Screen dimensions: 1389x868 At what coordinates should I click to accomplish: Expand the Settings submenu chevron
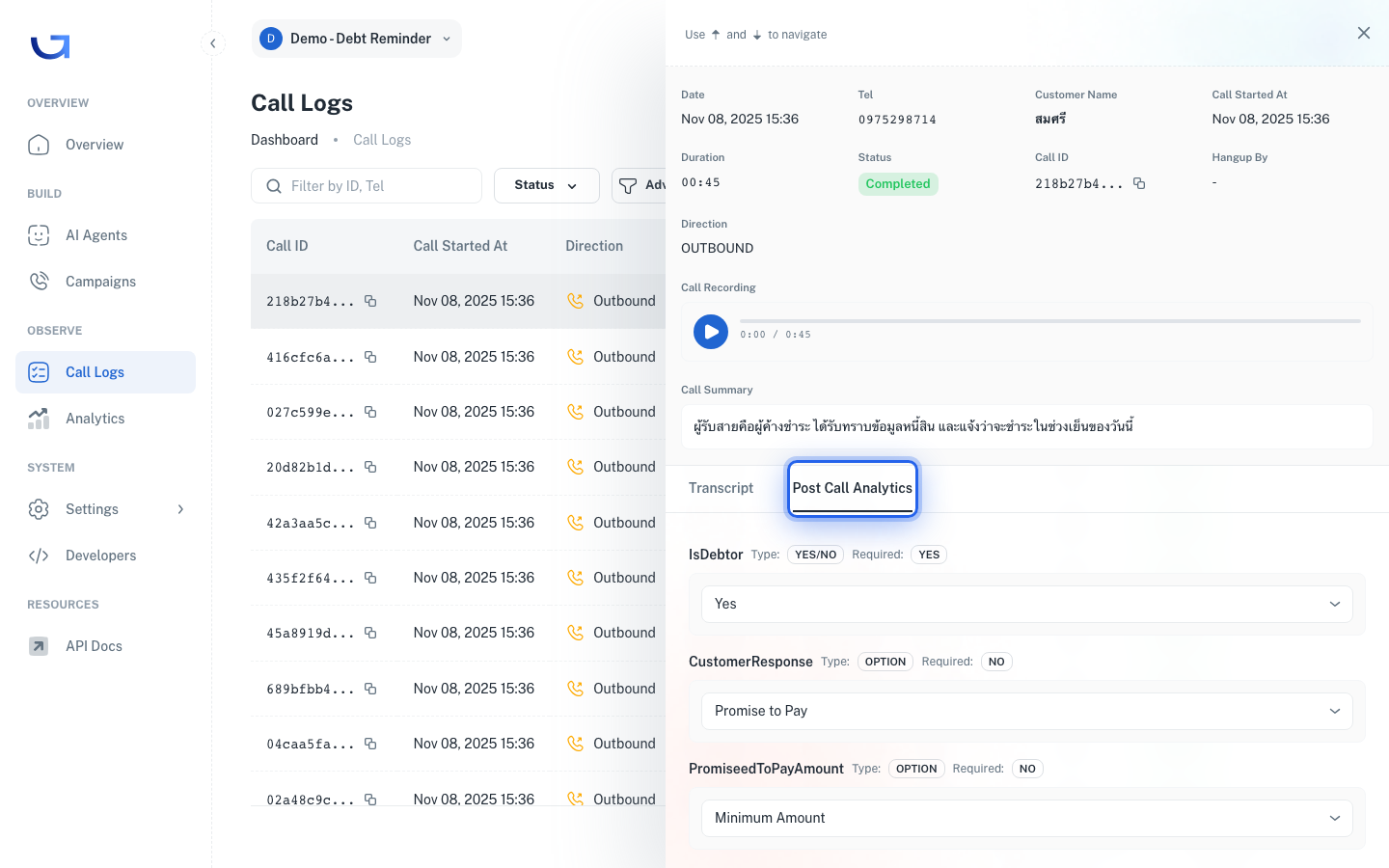click(x=180, y=509)
